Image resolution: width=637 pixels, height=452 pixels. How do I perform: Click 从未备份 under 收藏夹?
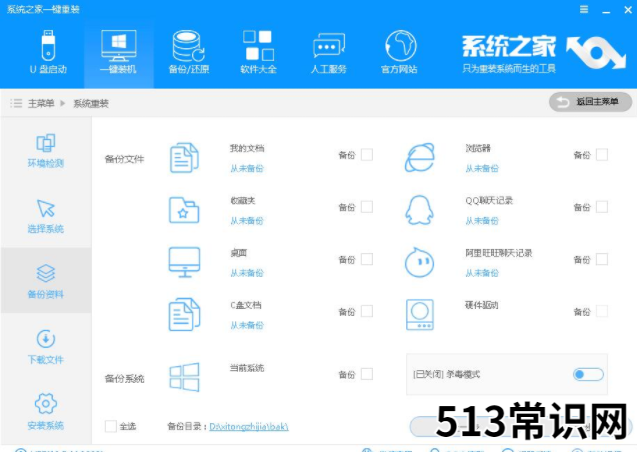(247, 221)
